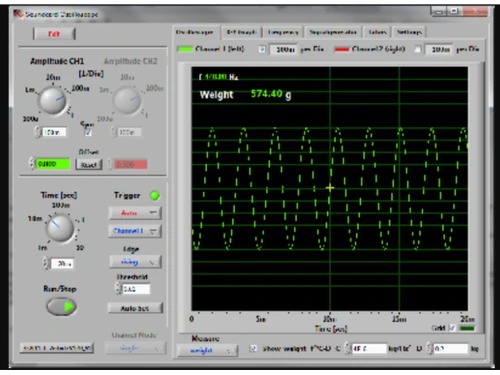Turn the Amplitude CH1 knob
The width and height of the screenshot is (500, 375).
53,100
